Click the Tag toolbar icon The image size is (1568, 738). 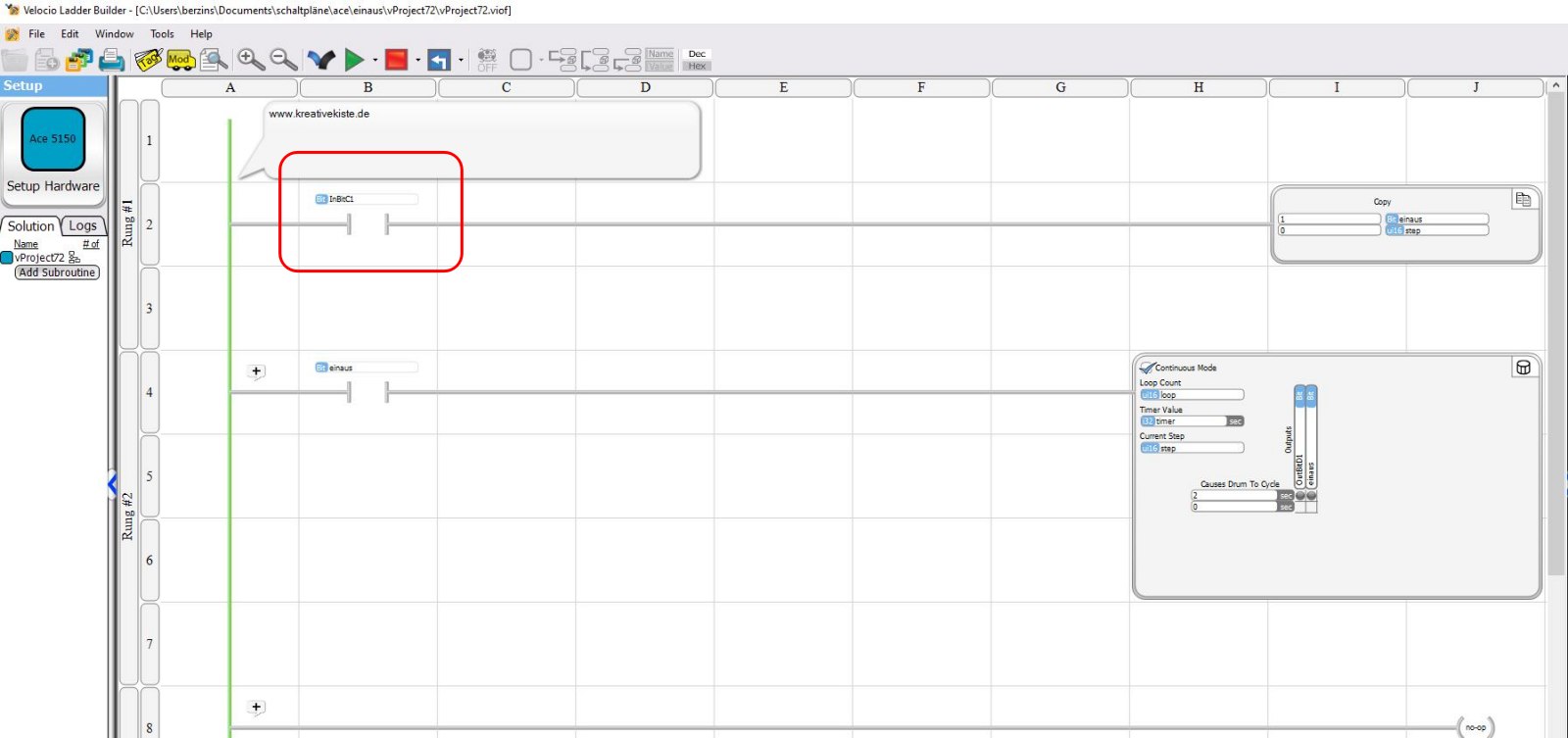click(x=148, y=61)
